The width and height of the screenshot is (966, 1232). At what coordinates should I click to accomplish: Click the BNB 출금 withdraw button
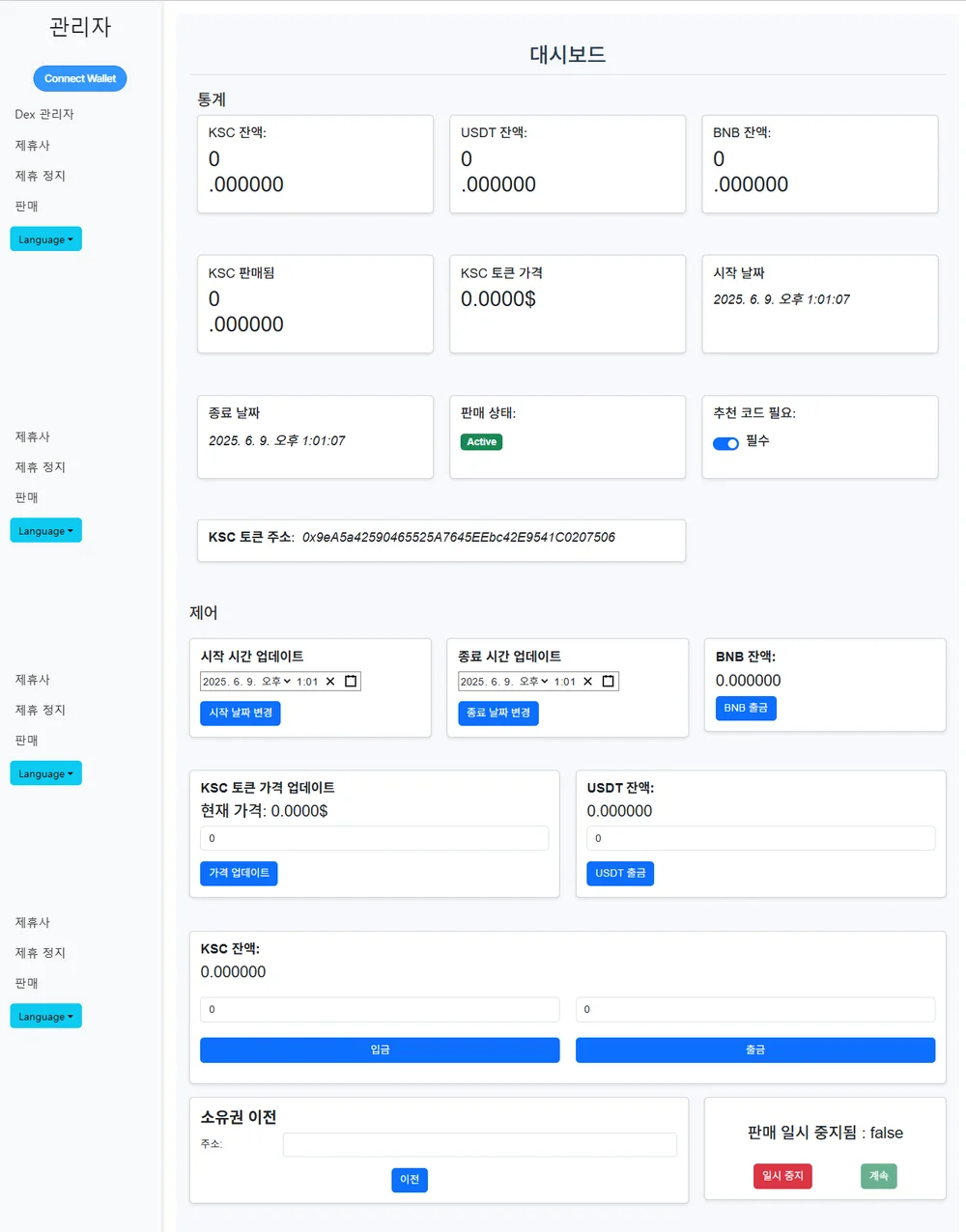745,708
